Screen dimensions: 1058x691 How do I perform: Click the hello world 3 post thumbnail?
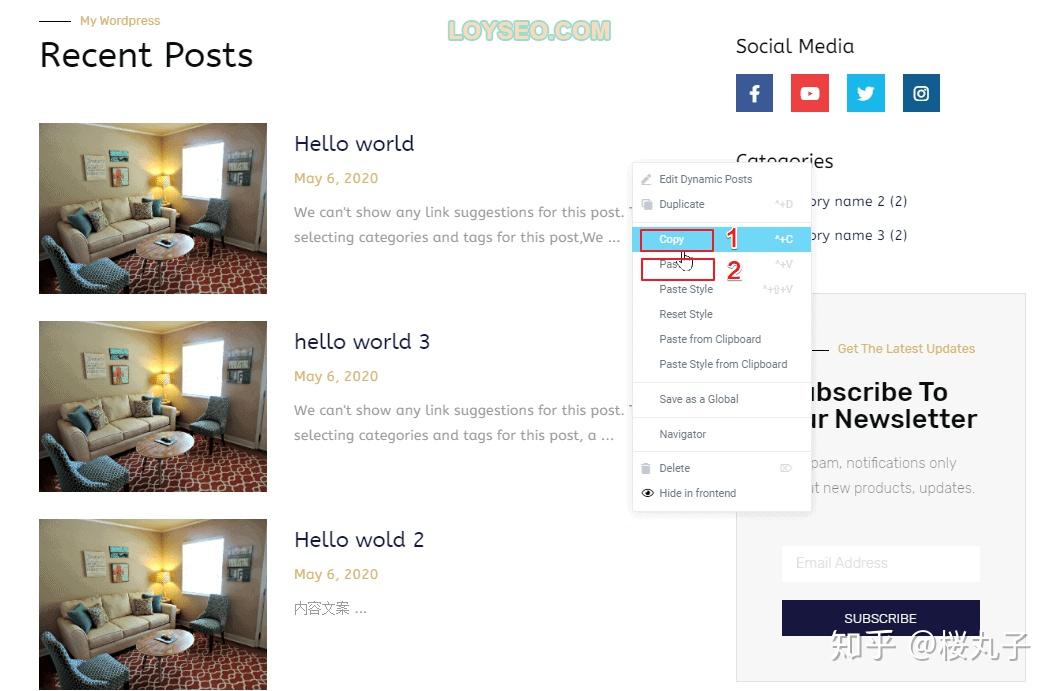point(153,406)
